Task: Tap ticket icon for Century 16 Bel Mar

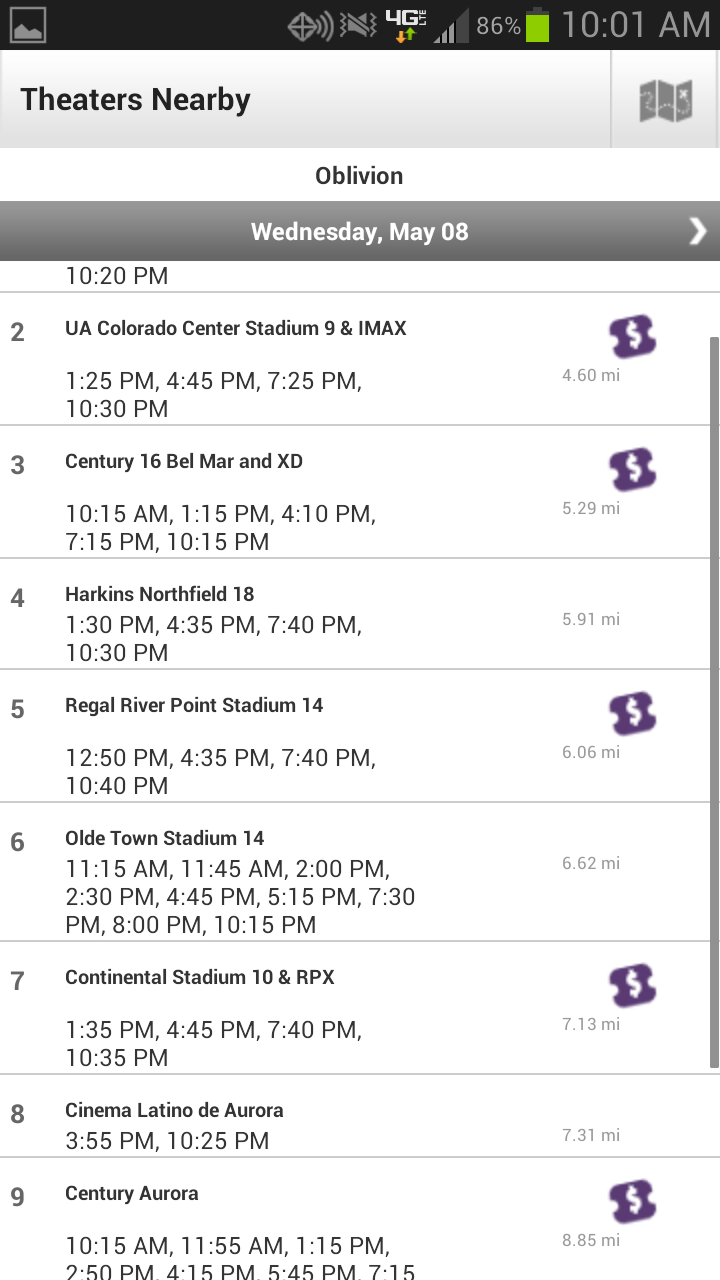Action: 632,469
